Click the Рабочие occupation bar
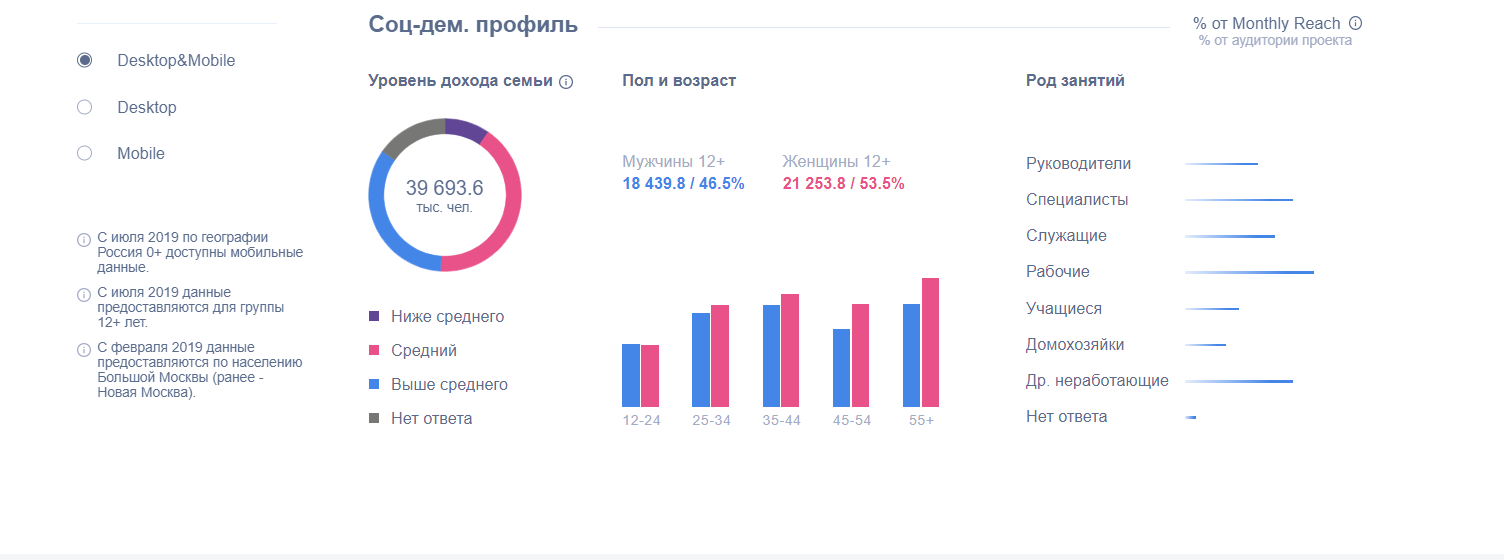The width and height of the screenshot is (1504, 560). [1249, 272]
